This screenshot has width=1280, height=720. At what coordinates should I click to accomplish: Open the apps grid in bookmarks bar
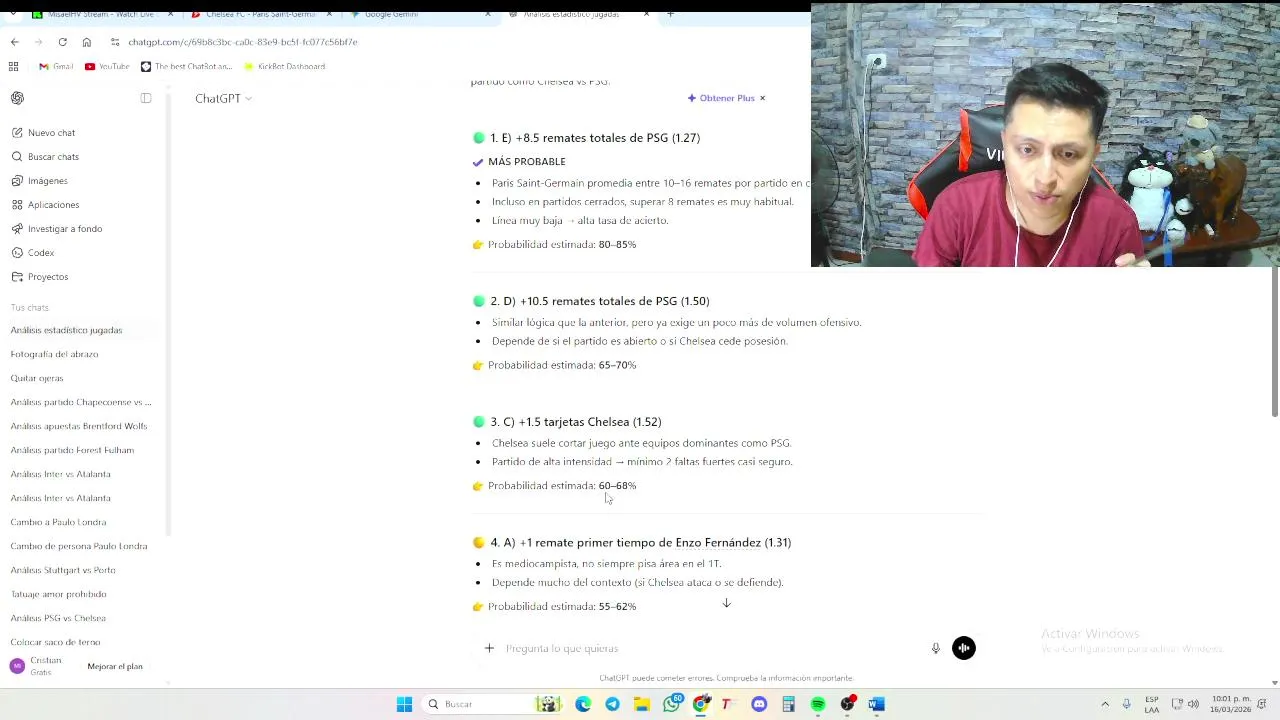[13, 66]
